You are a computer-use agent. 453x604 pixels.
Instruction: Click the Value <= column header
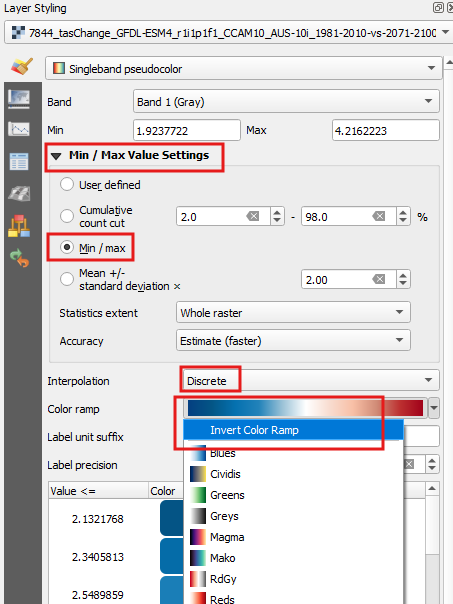click(98, 490)
